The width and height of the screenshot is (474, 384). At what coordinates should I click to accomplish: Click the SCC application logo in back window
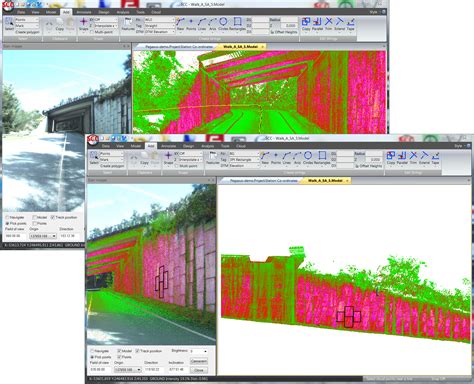click(8, 6)
